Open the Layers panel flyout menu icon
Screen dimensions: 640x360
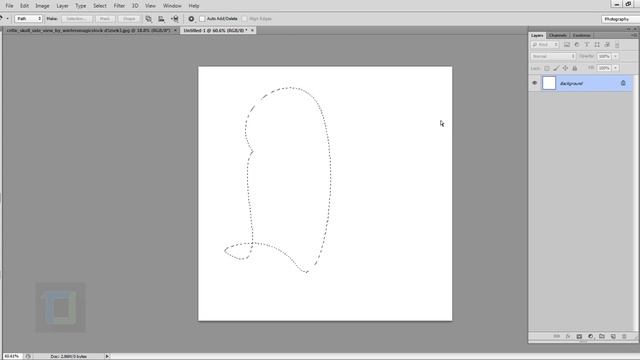[x=634, y=36]
